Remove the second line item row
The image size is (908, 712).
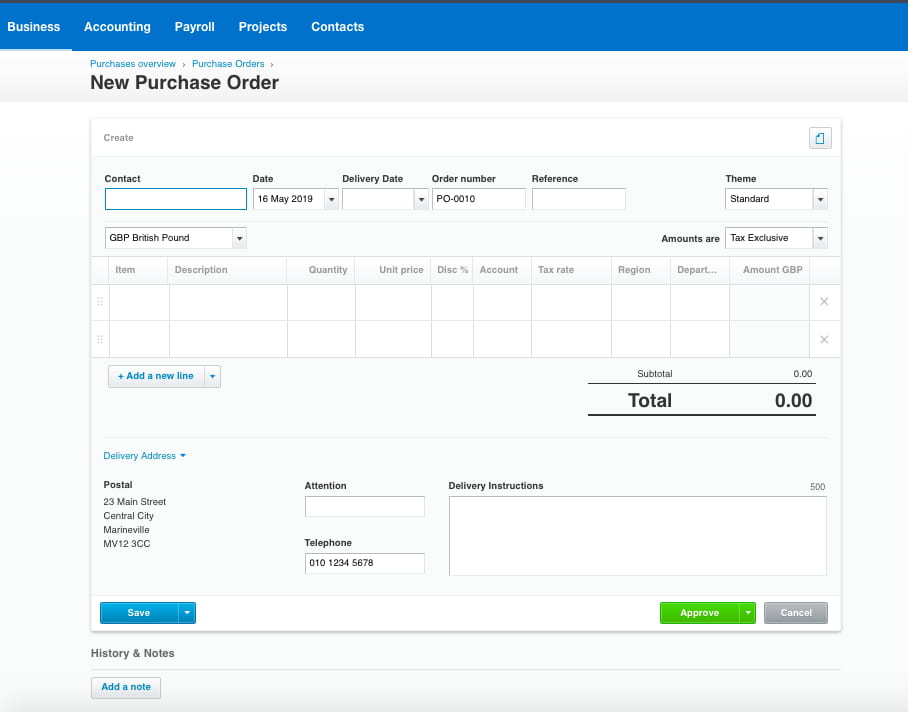[824, 339]
